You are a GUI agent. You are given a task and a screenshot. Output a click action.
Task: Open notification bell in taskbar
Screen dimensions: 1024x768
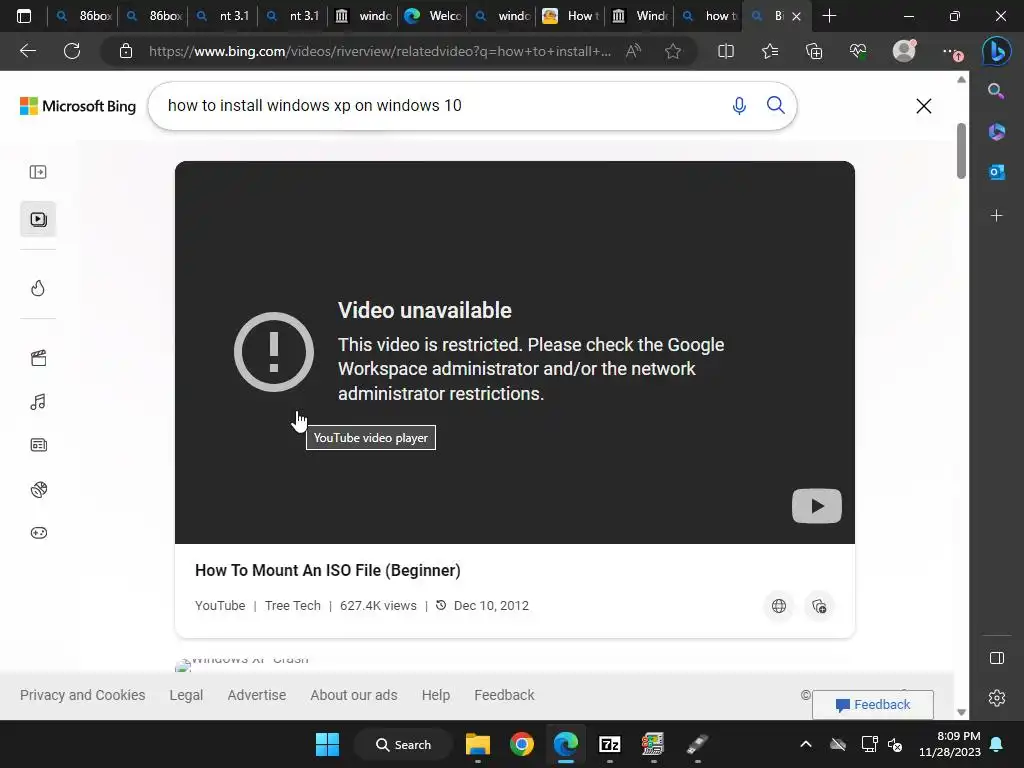pos(997,744)
